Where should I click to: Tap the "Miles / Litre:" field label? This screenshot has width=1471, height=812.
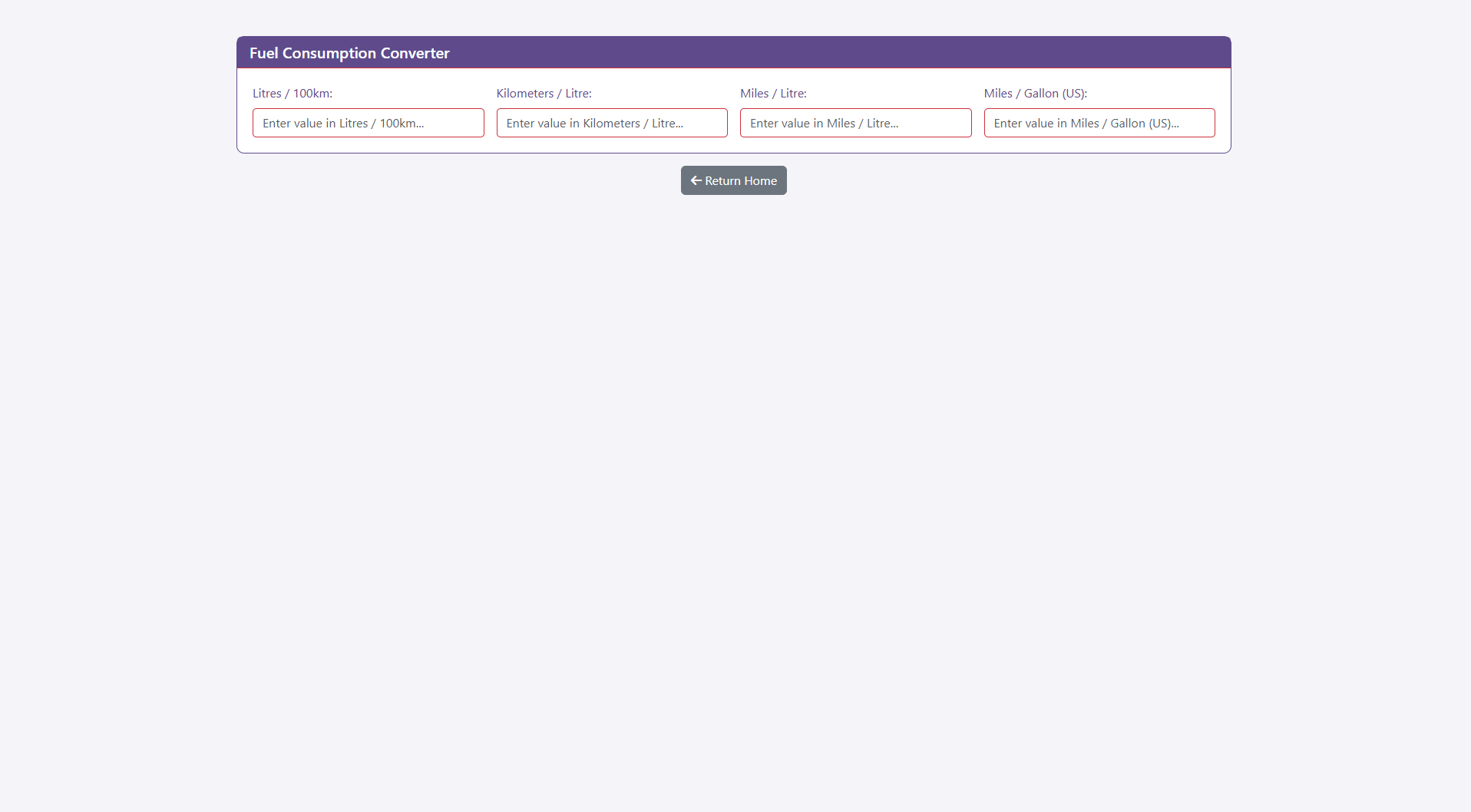pyautogui.click(x=773, y=94)
